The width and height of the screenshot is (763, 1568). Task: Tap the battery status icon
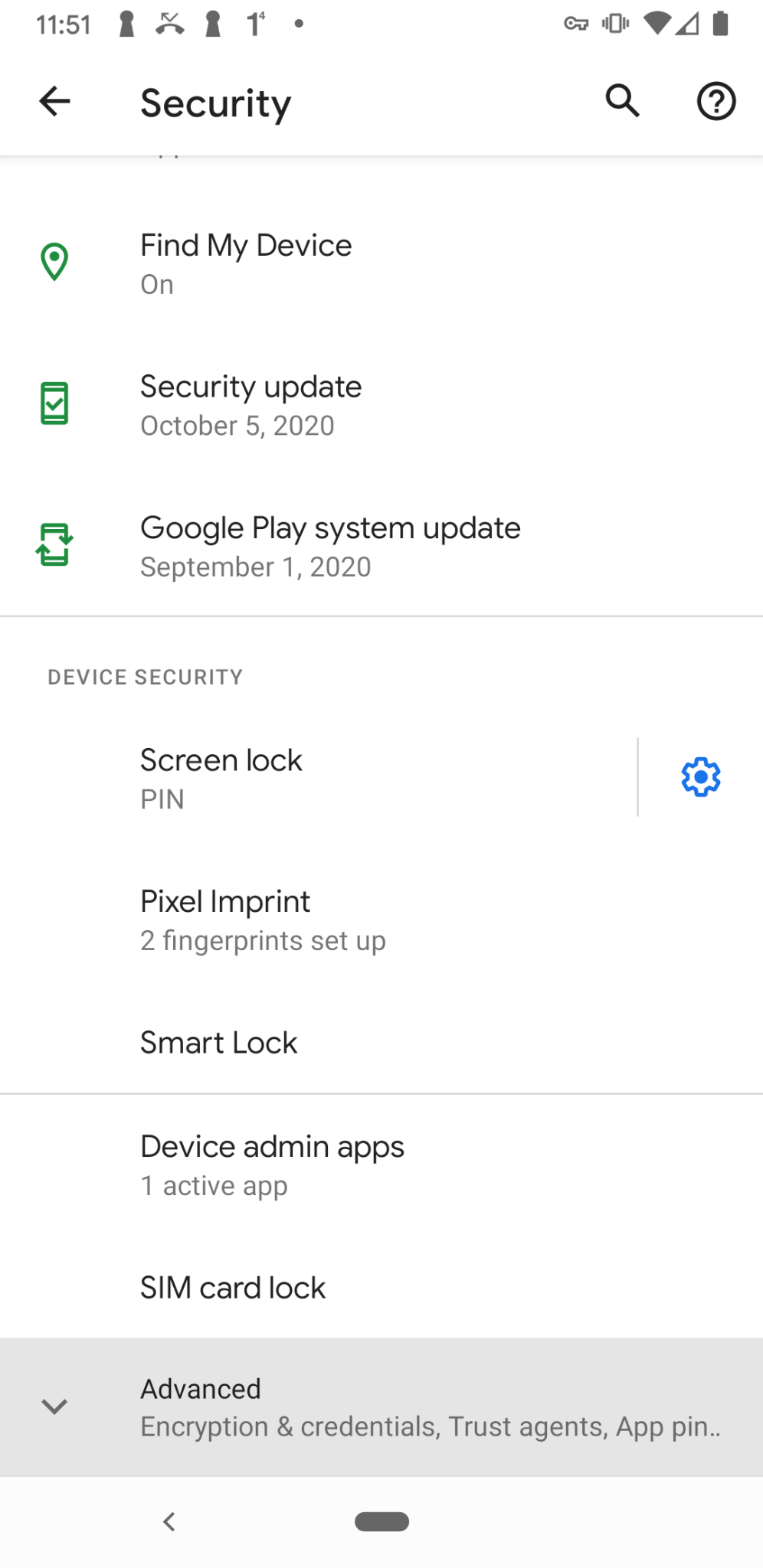(x=721, y=23)
